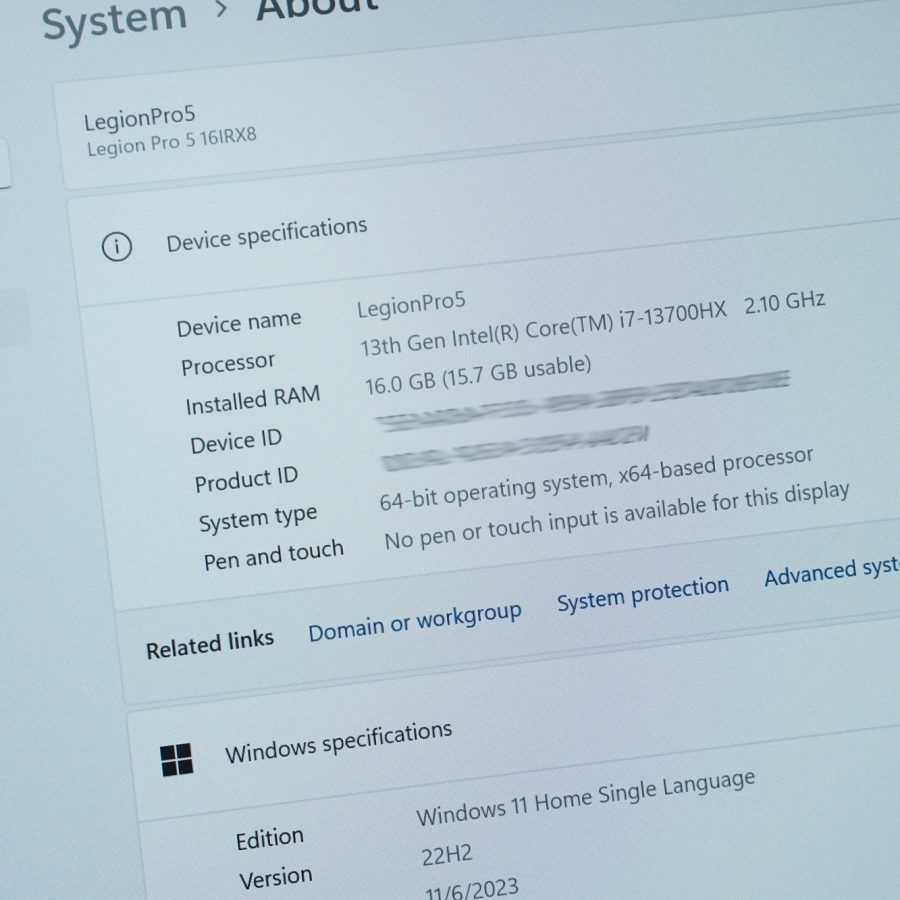Click the breadcrumb chevron after System
This screenshot has height=900, width=900.
tap(222, 9)
